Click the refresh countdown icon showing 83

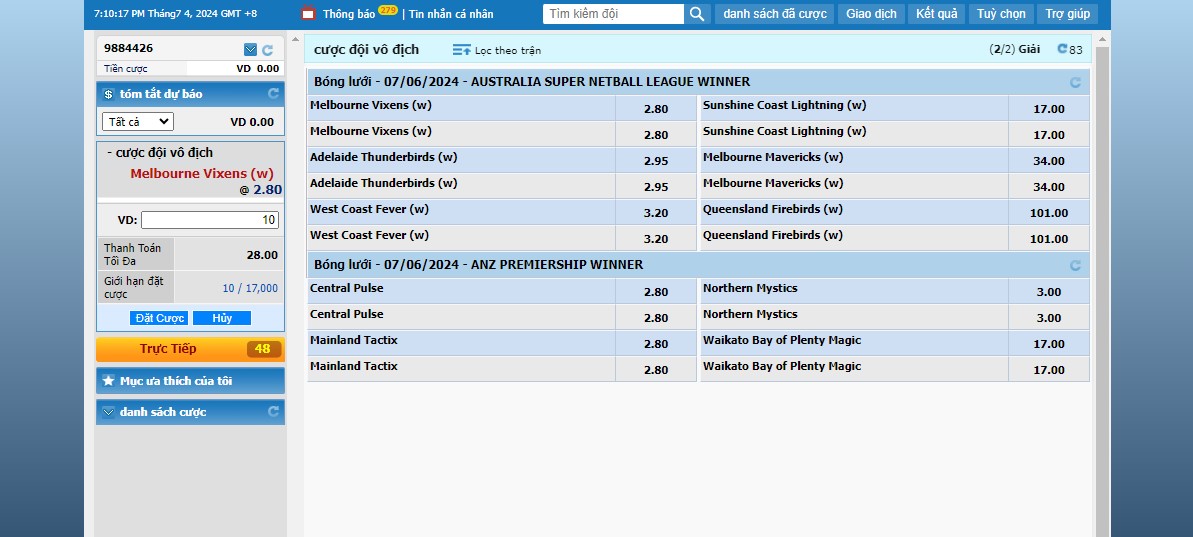coord(1063,49)
